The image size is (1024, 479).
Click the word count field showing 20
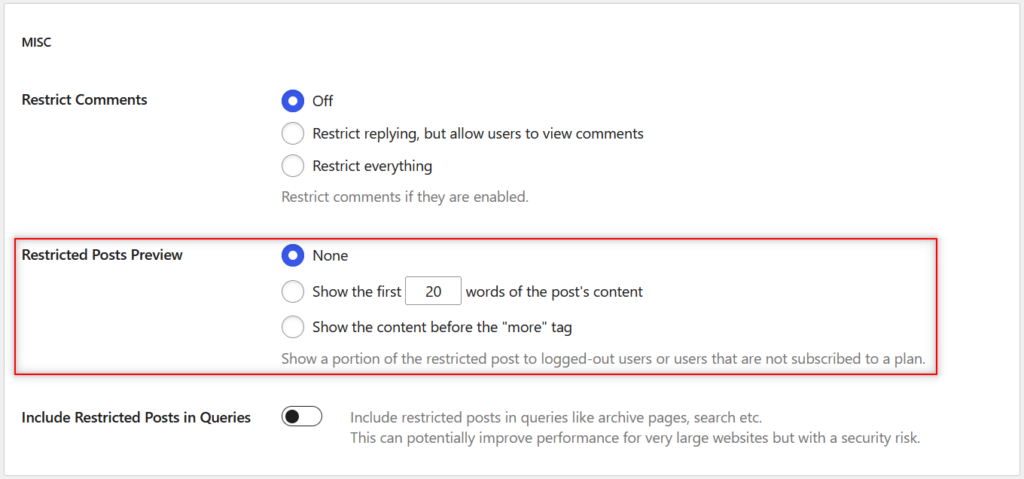pos(434,291)
